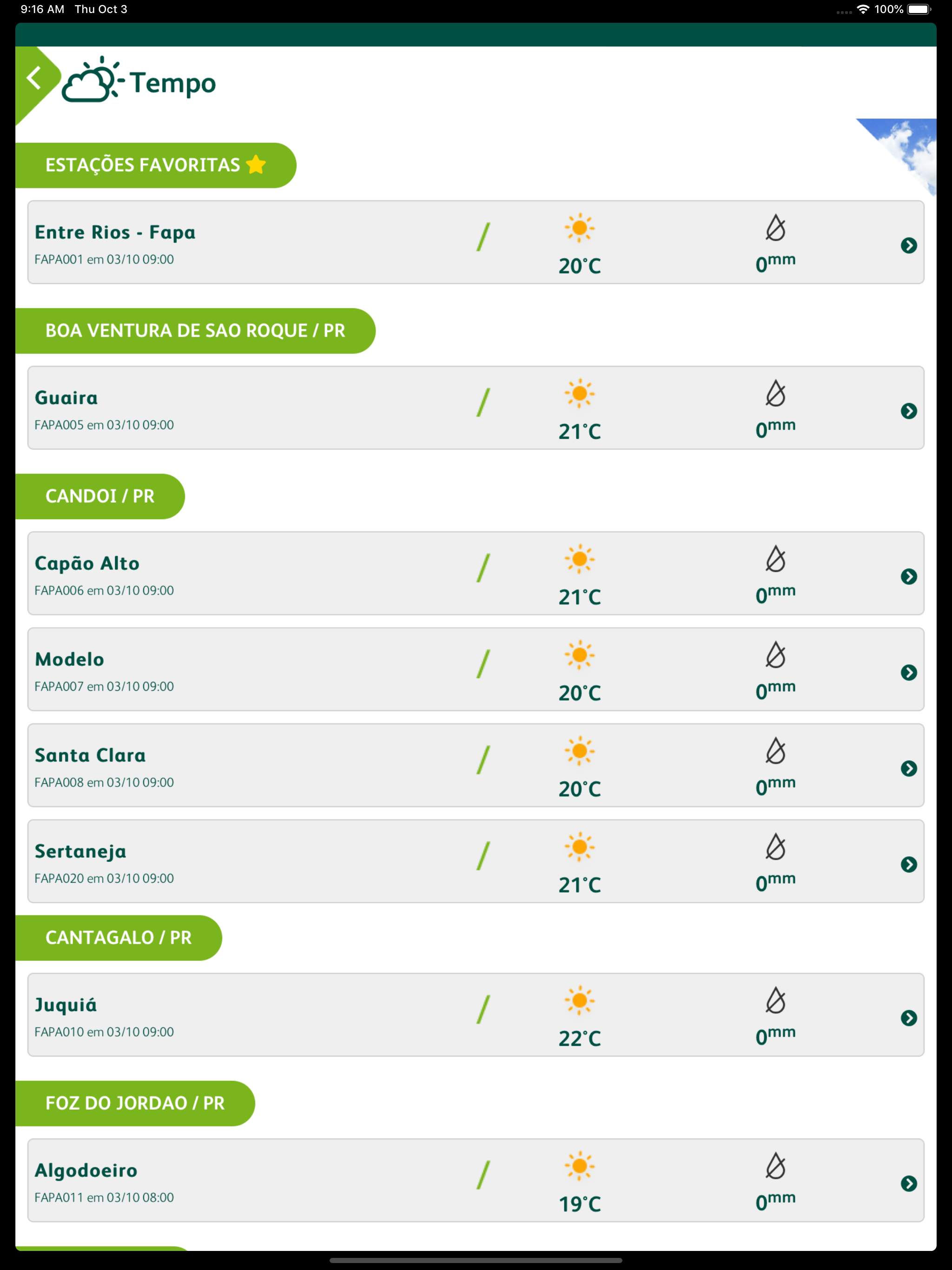This screenshot has width=952, height=1270.
Task: Open the Modelo station name
Action: pos(69,660)
